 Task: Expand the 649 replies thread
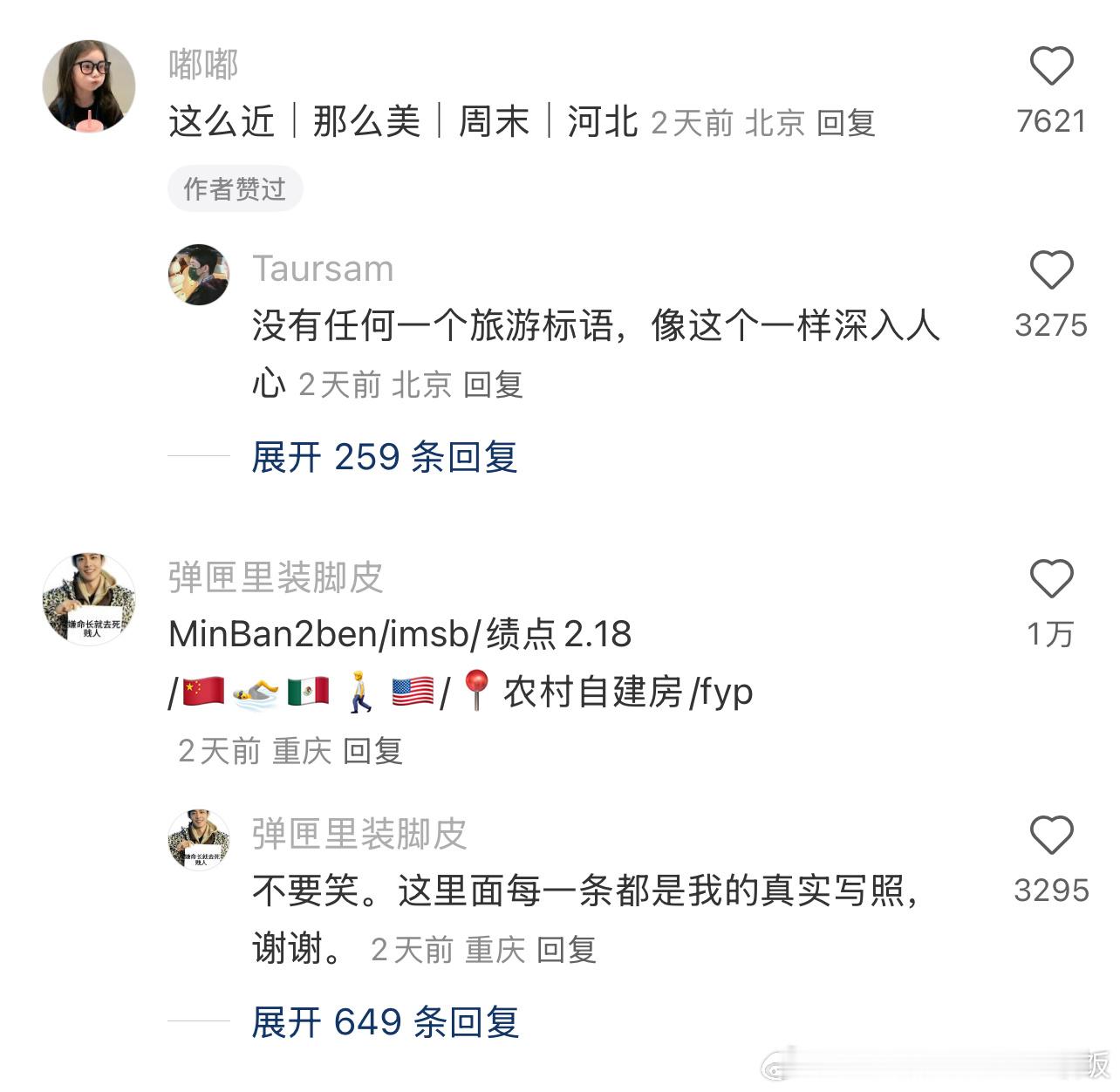(x=386, y=1021)
